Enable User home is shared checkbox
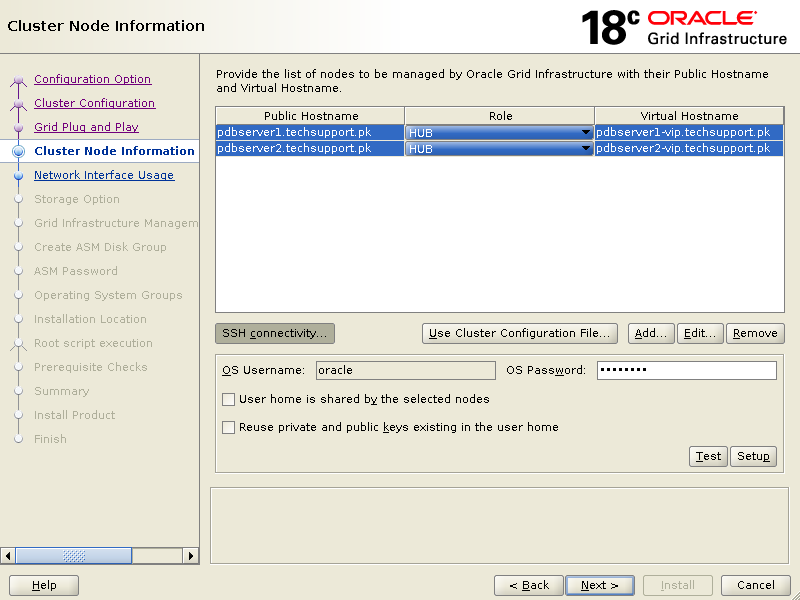The width and height of the screenshot is (800, 600). click(229, 399)
